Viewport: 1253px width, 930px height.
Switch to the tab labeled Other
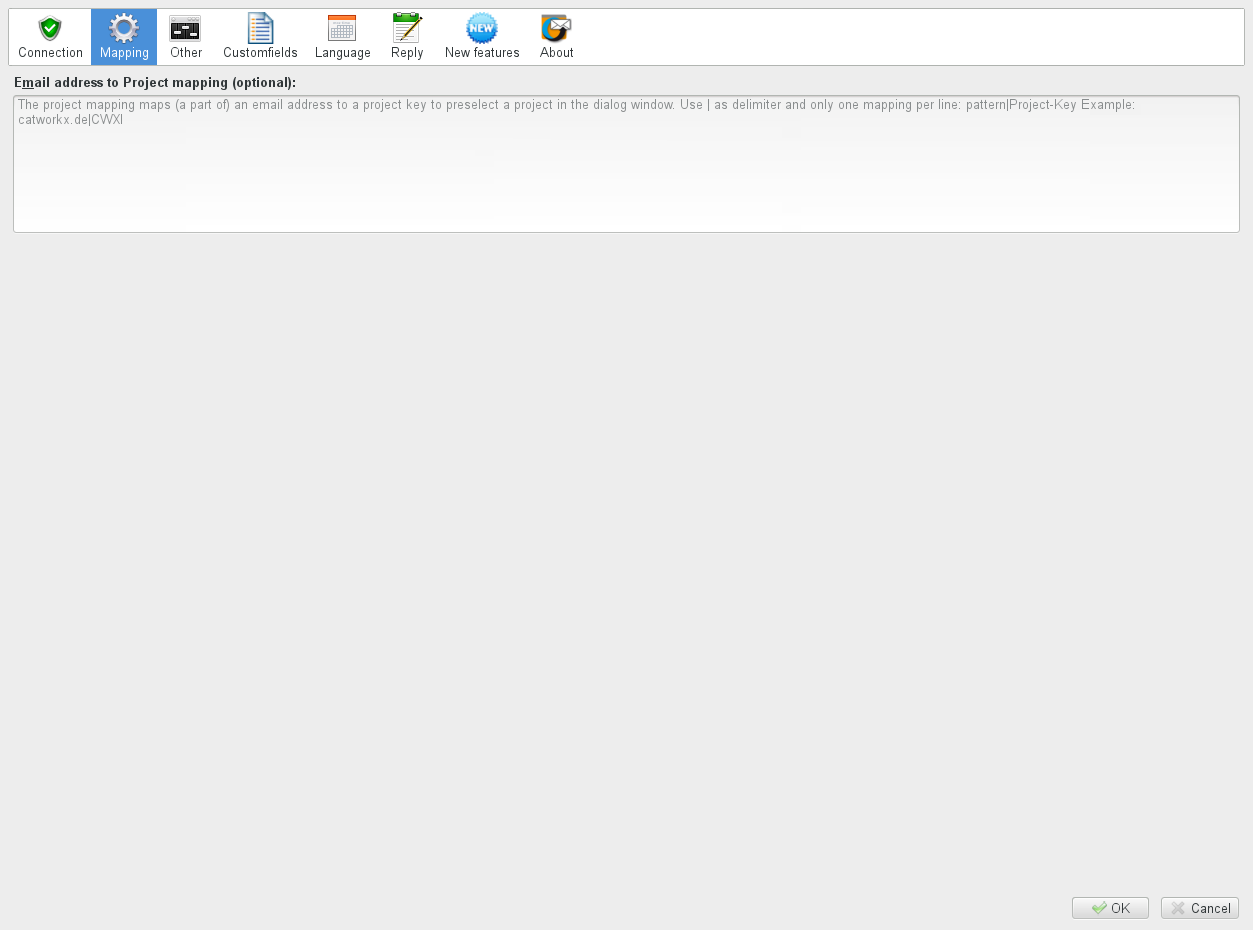pos(186,53)
